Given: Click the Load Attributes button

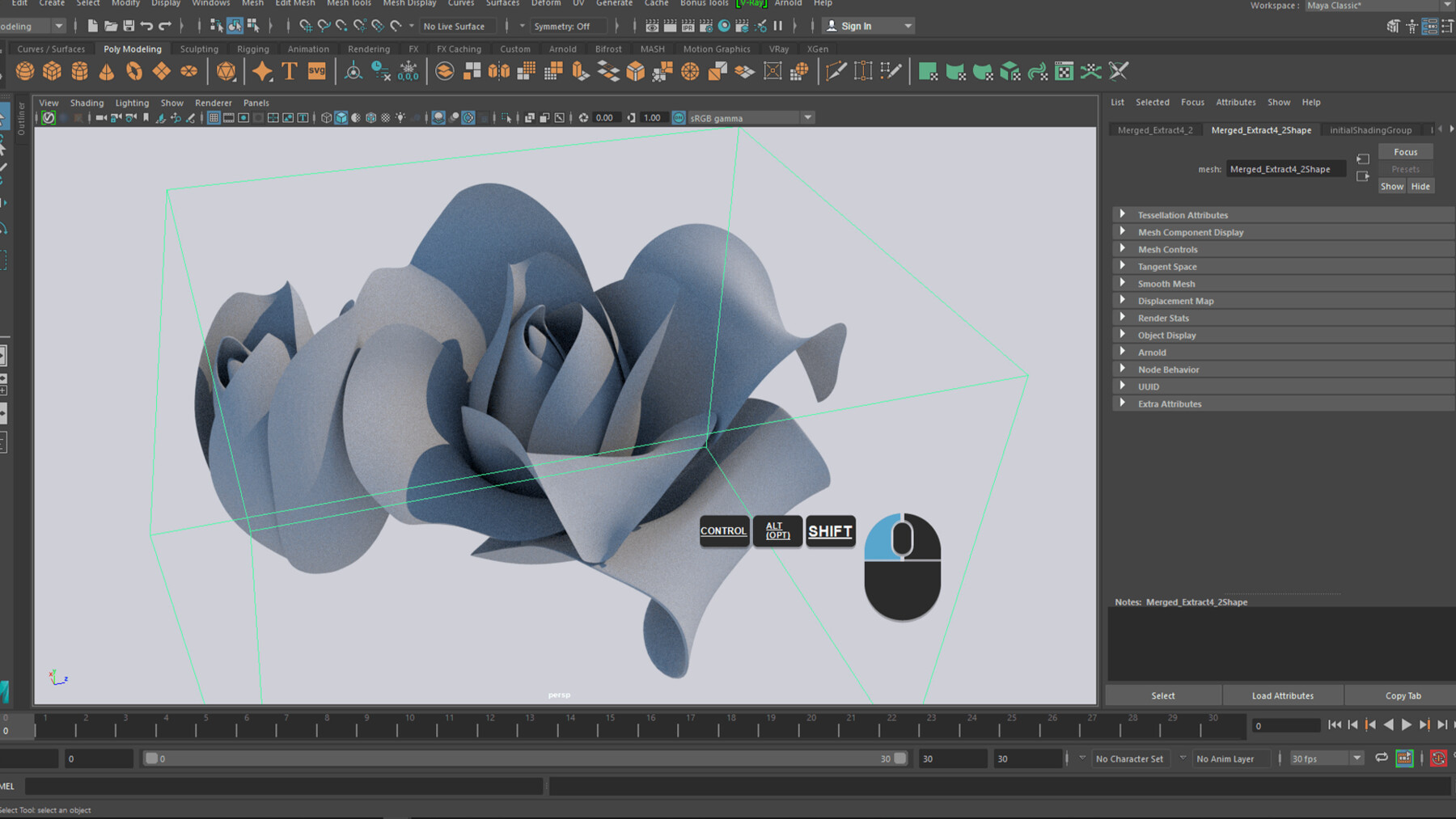Looking at the screenshot, I should point(1282,695).
